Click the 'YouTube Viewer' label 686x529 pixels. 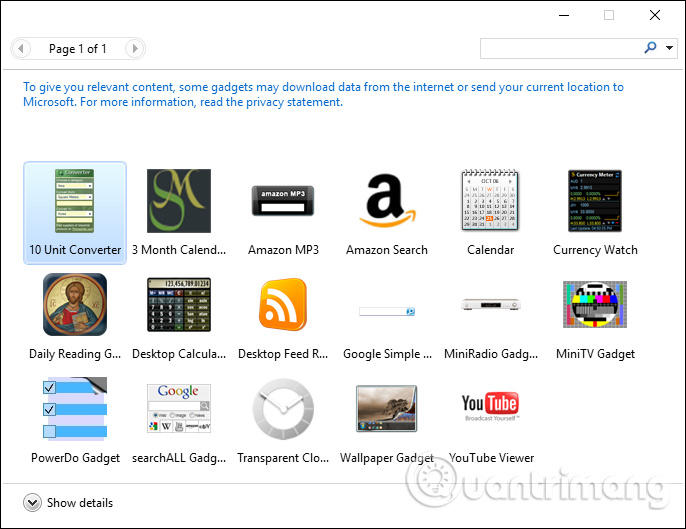point(491,458)
